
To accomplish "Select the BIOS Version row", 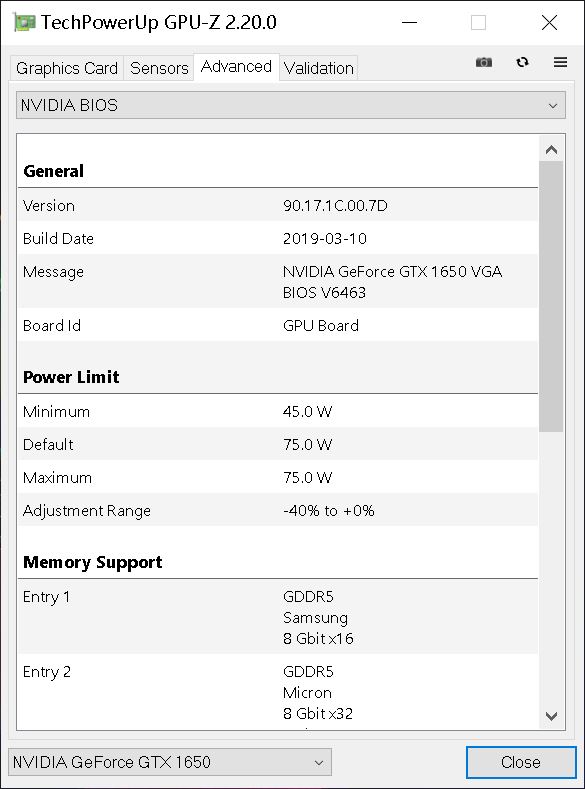I will [278, 205].
